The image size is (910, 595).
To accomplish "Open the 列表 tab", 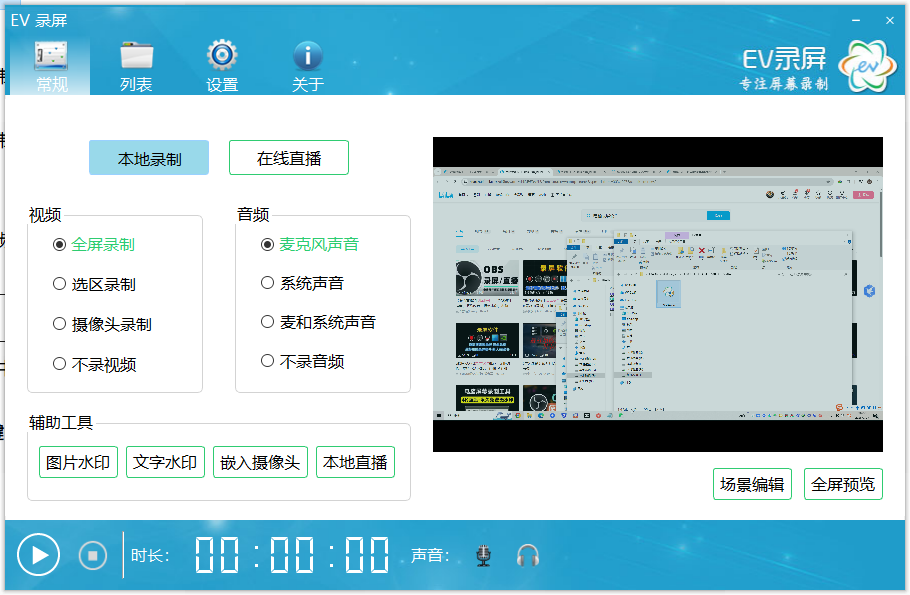I will point(136,66).
